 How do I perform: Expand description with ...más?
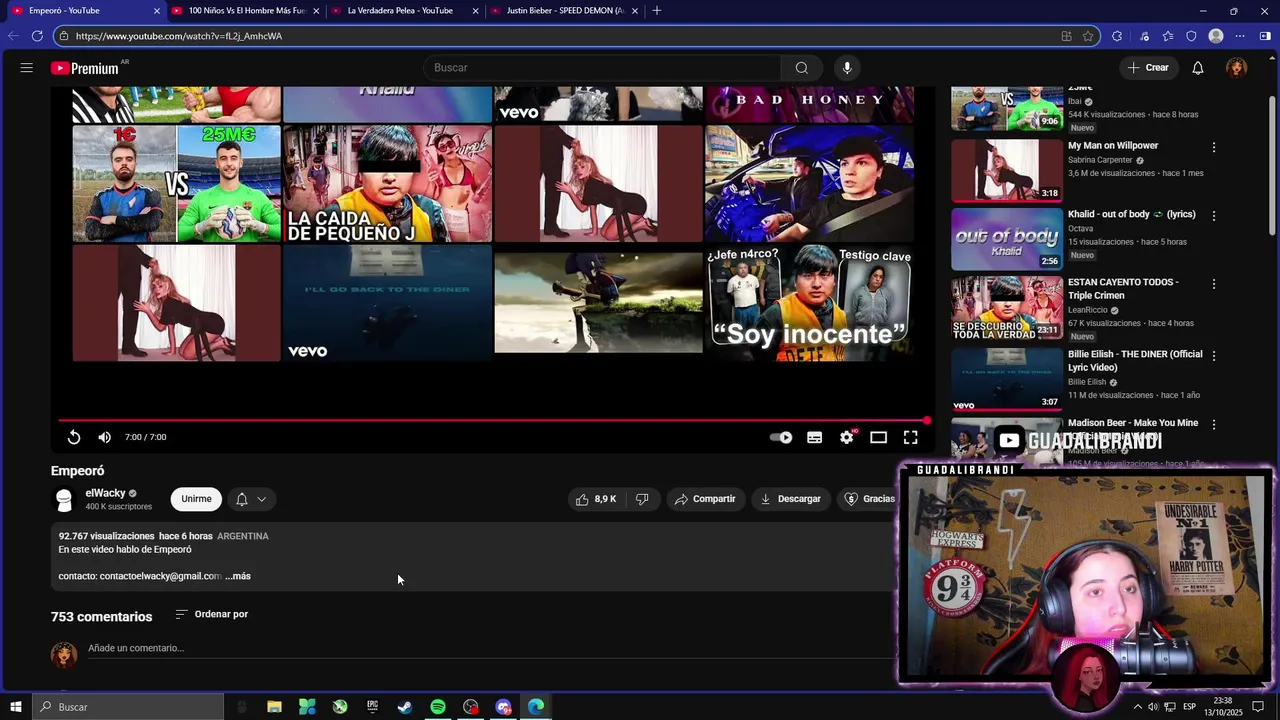point(238,576)
